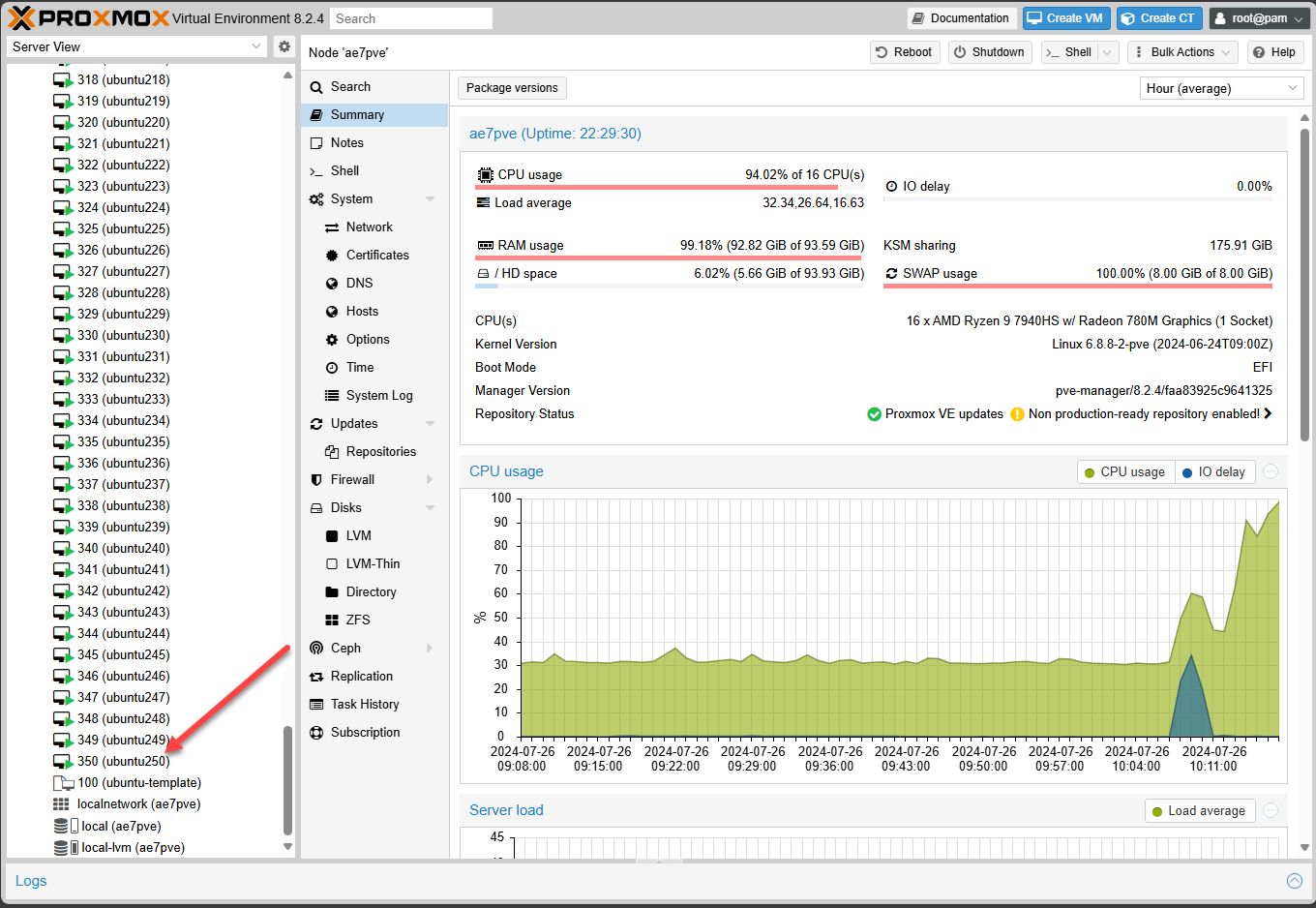Toggle Load average series in Server load chart

point(1199,811)
